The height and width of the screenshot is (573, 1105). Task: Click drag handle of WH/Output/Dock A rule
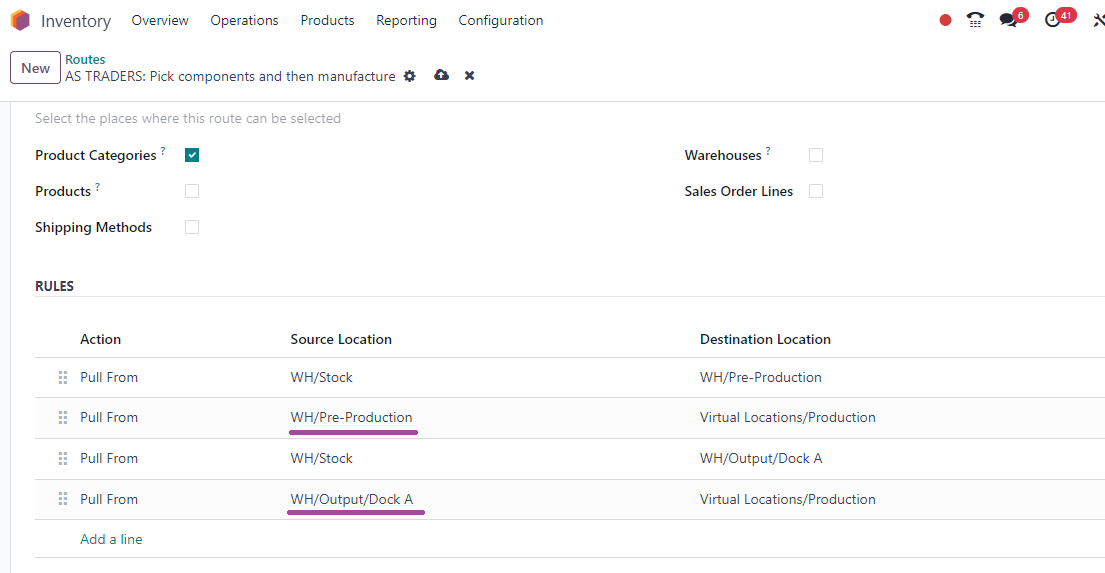pyautogui.click(x=63, y=499)
